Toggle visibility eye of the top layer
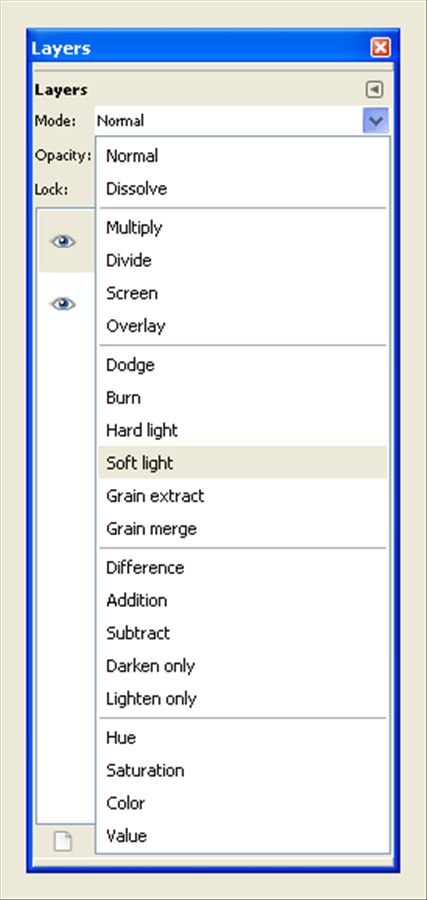The height and width of the screenshot is (900, 427). pyautogui.click(x=63, y=241)
